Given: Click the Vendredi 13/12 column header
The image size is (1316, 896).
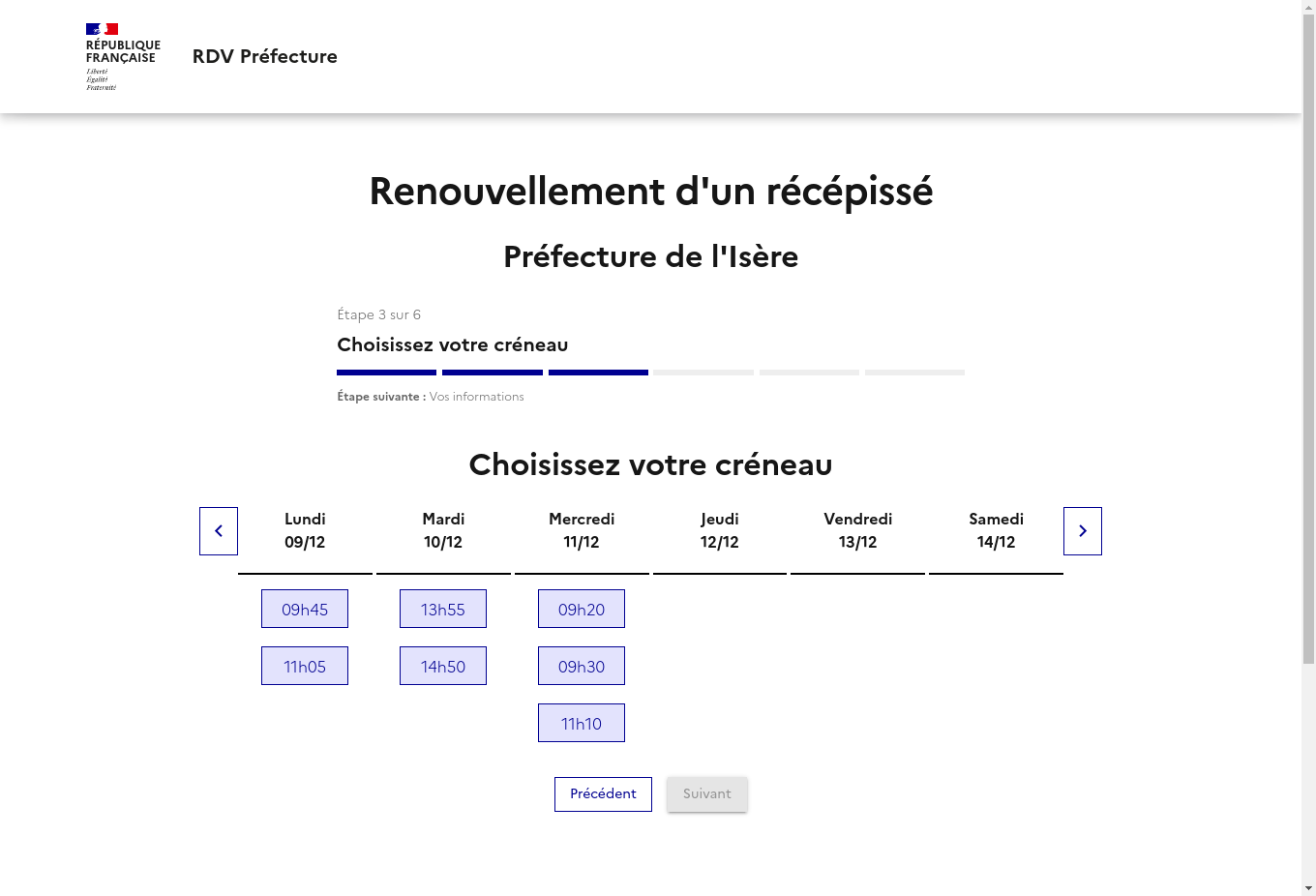Looking at the screenshot, I should 858,530.
